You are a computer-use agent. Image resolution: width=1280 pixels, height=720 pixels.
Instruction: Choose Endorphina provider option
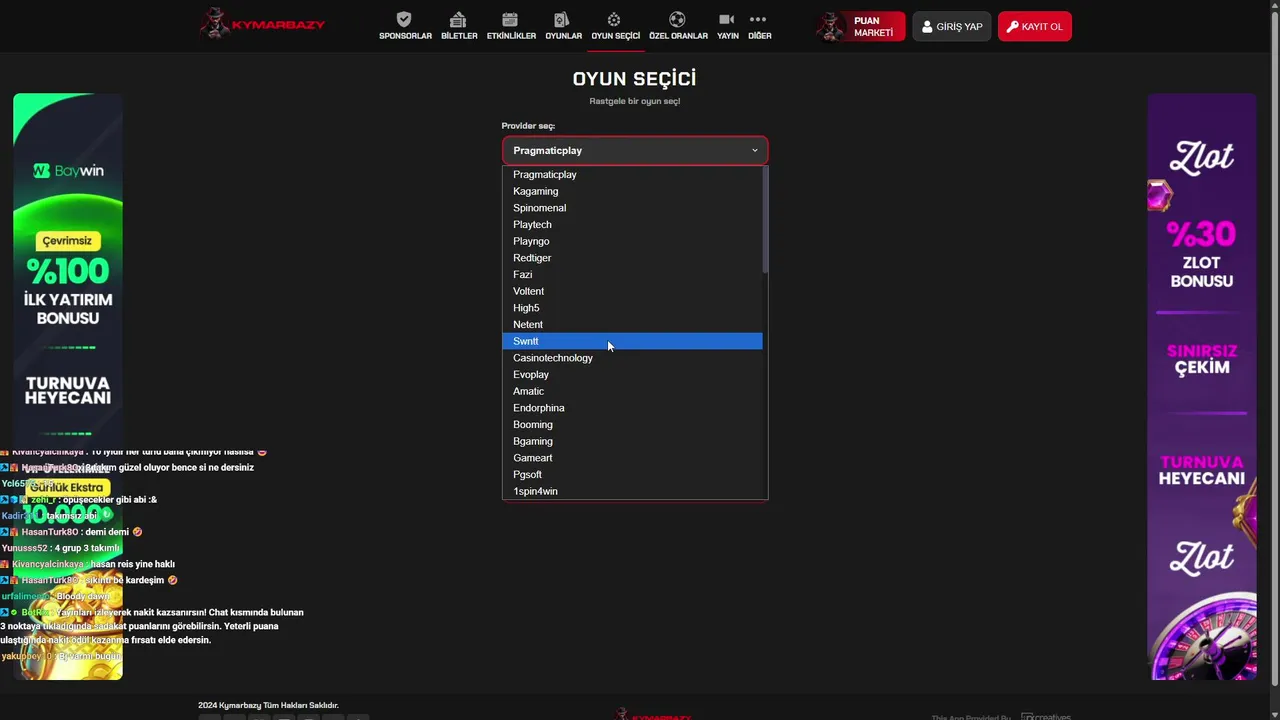pyautogui.click(x=632, y=408)
